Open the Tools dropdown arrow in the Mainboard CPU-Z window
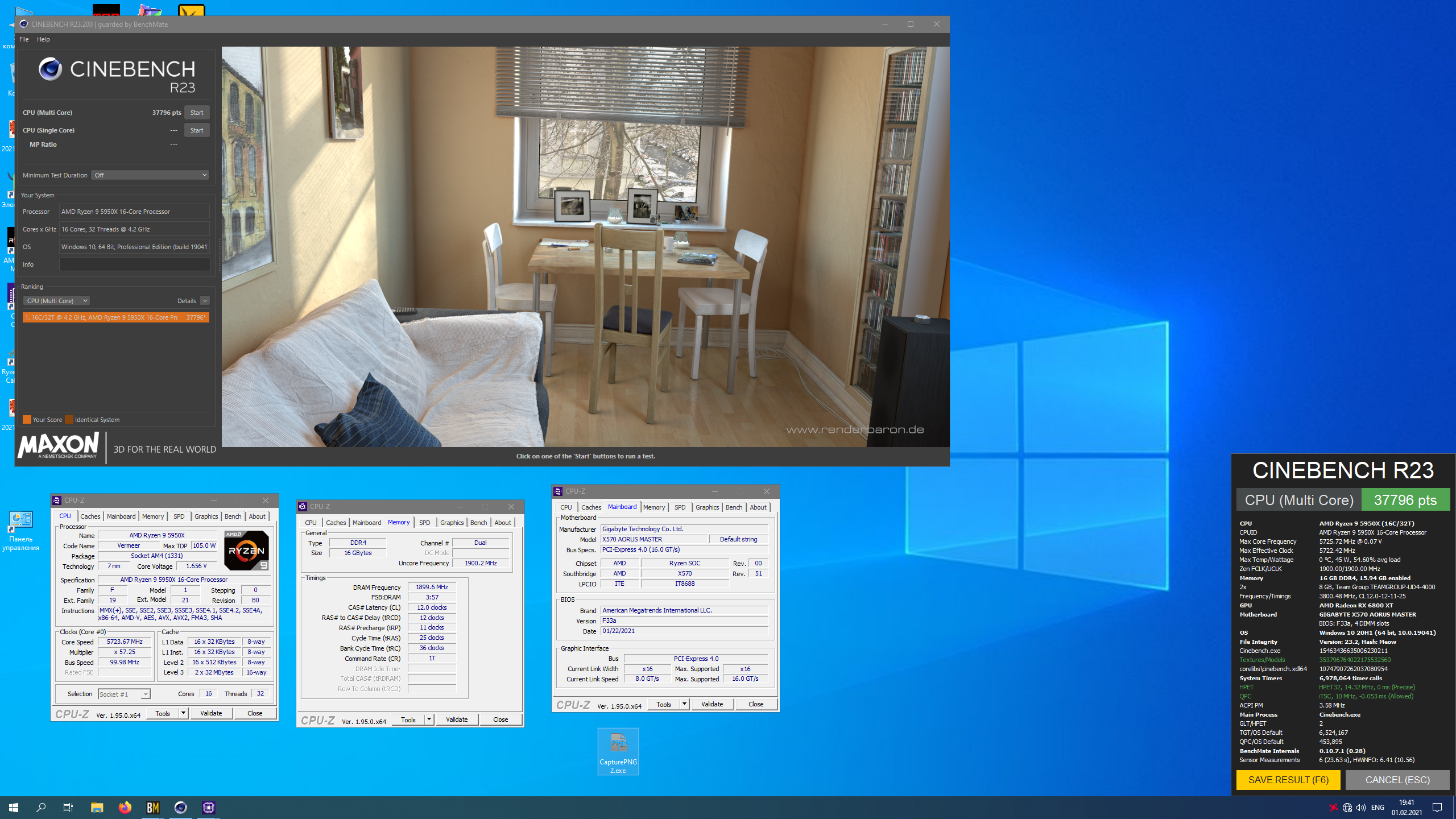 click(x=685, y=704)
